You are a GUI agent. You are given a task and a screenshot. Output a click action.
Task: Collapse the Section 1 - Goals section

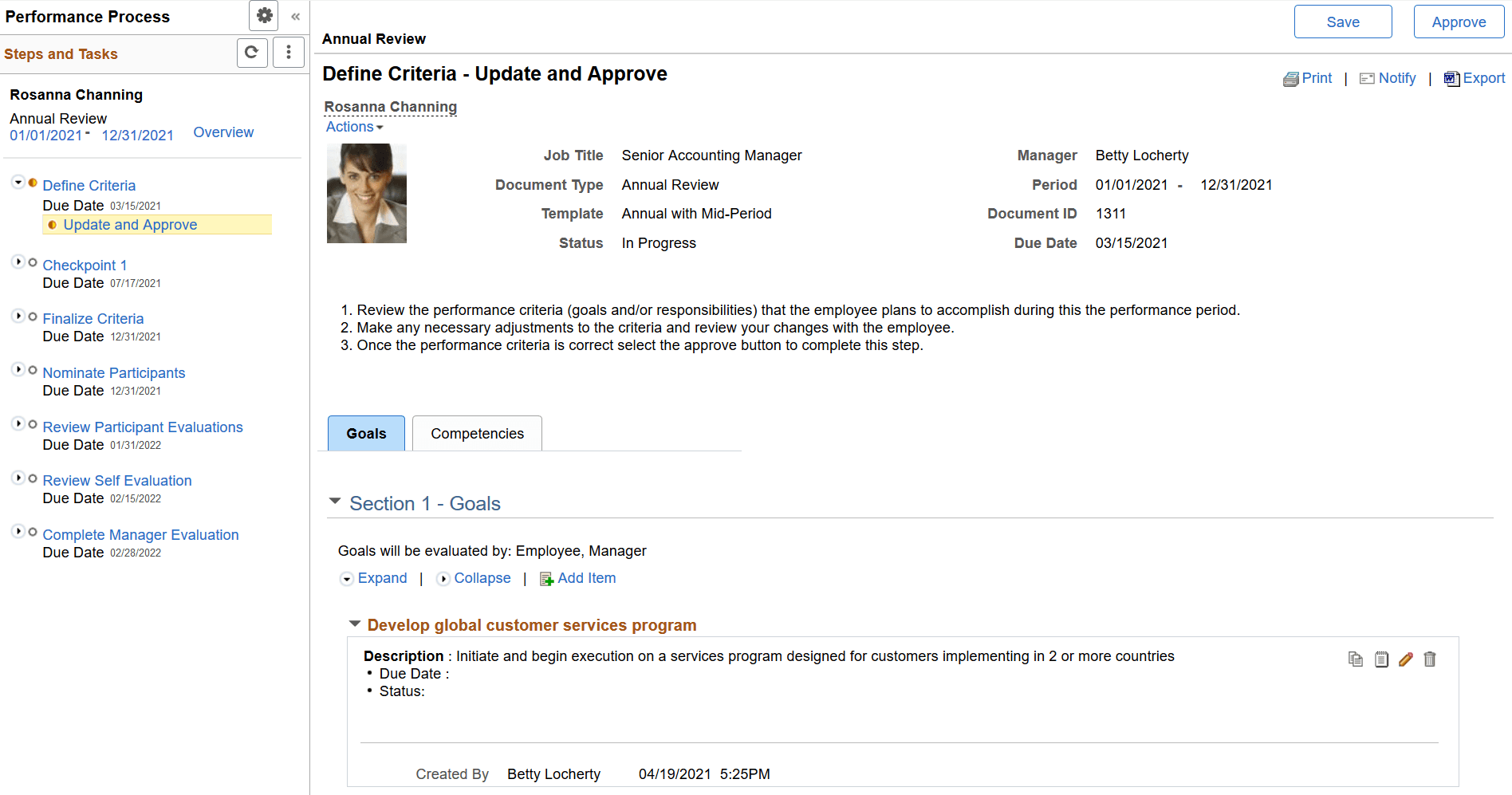335,502
